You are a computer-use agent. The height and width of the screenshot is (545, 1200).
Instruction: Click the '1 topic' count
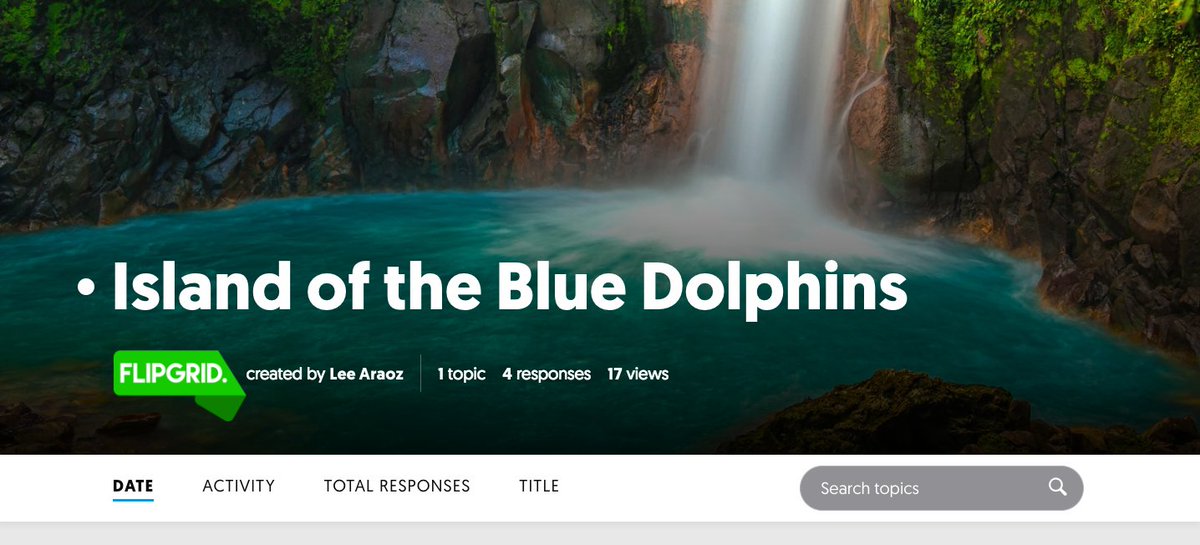[461, 374]
